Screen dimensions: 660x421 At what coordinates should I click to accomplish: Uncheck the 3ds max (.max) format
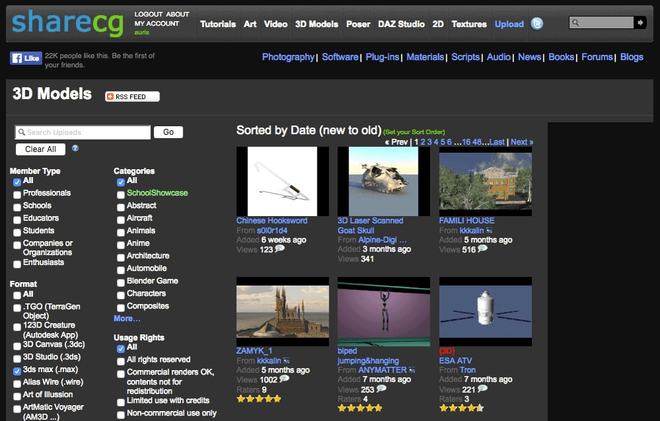click(16, 370)
